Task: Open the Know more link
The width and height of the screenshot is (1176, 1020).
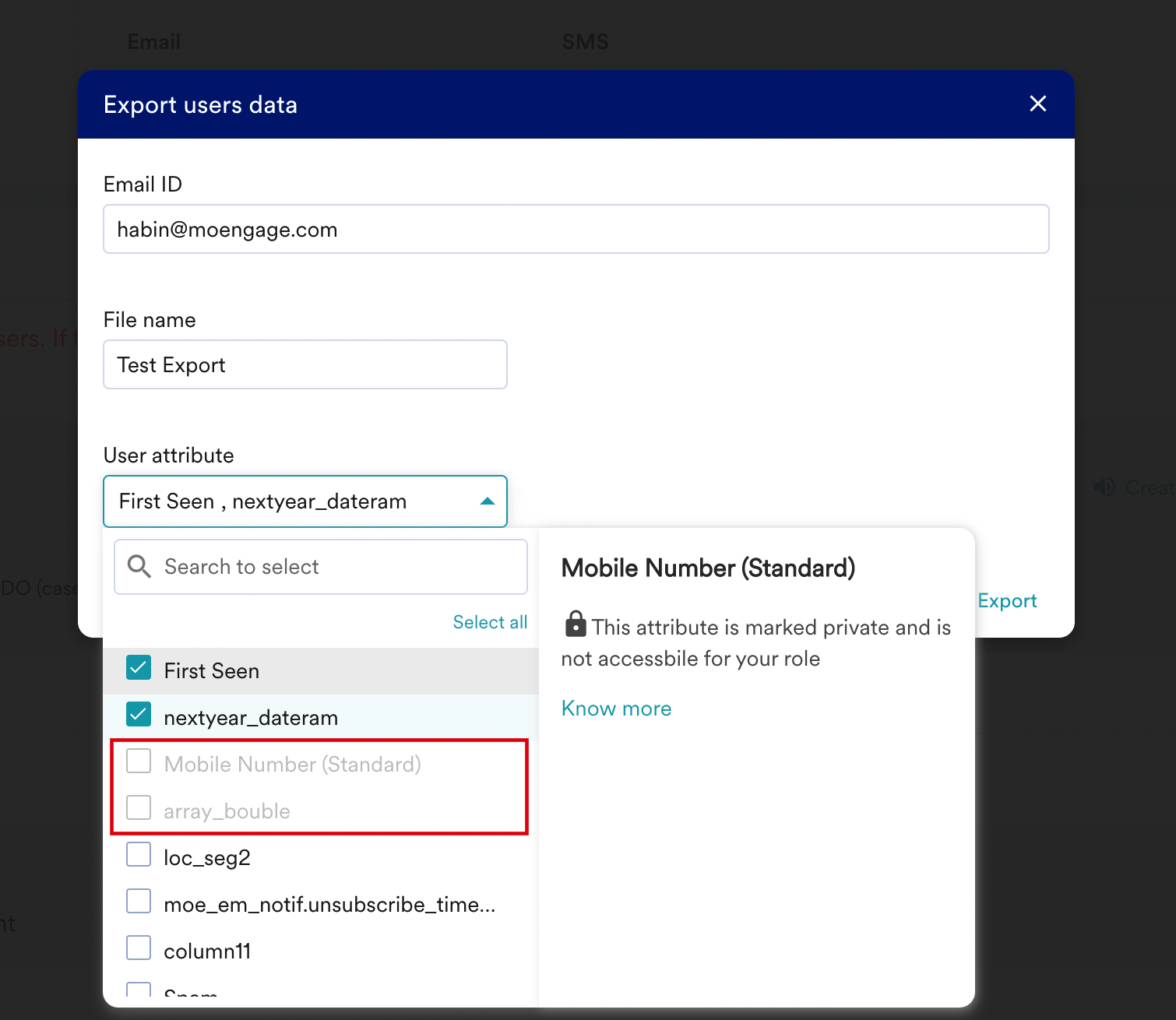Action: pyautogui.click(x=616, y=709)
